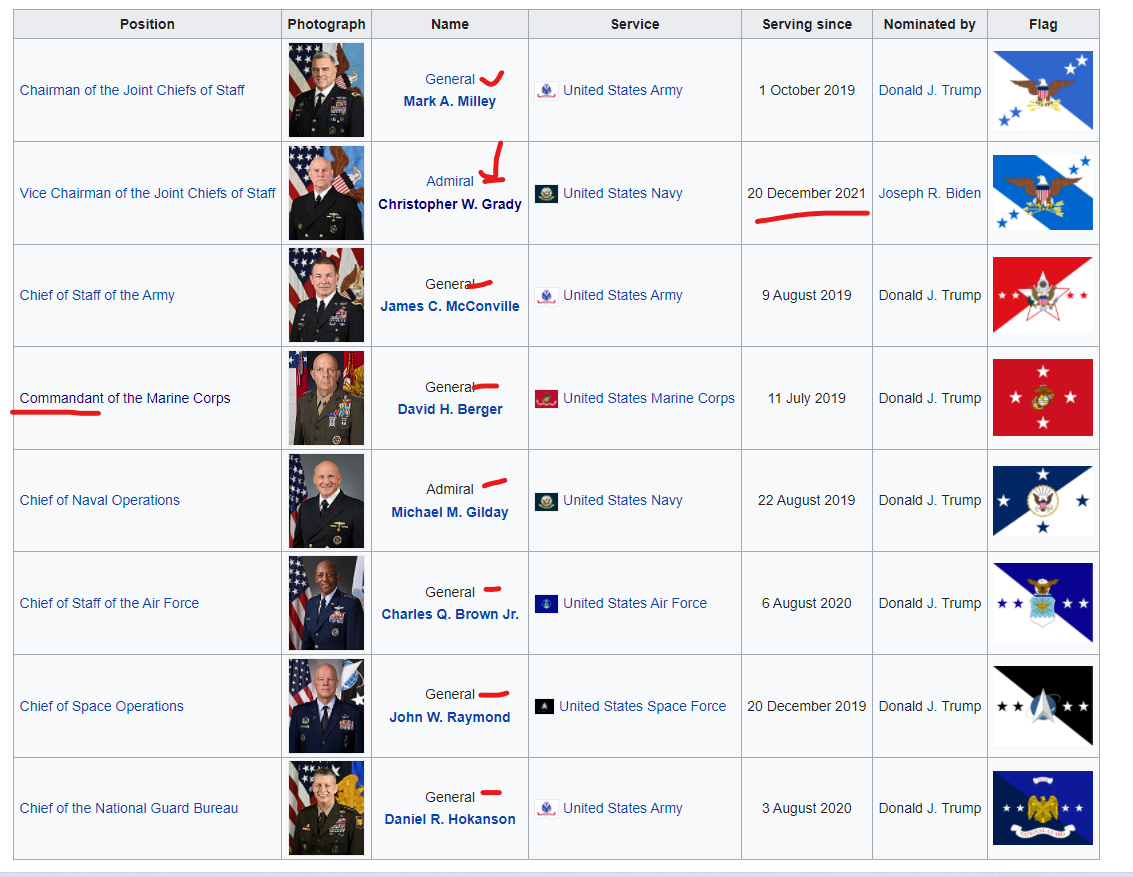This screenshot has width=1133, height=877.
Task: Click the Christopher W. Grady name link
Action: [449, 204]
